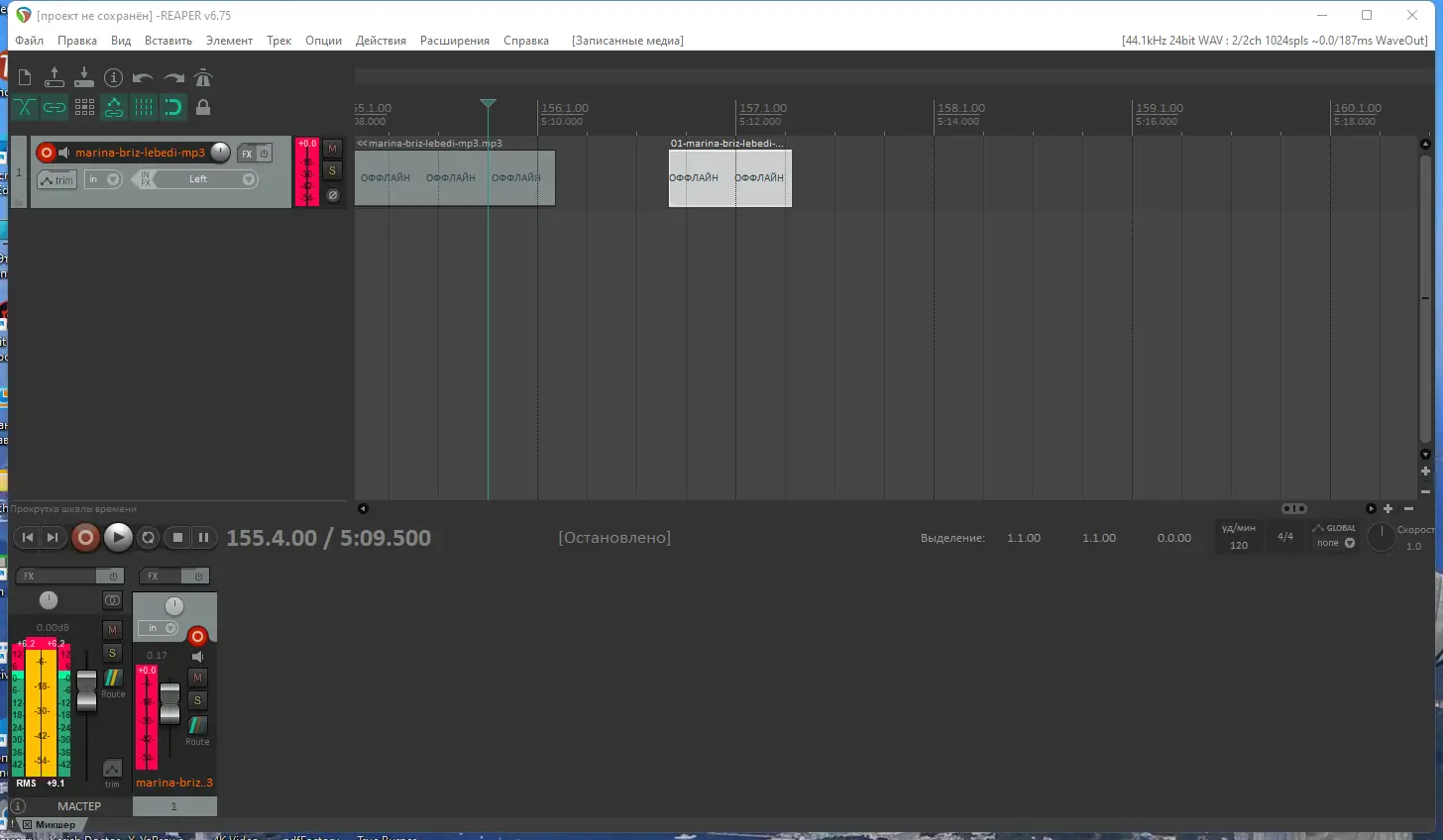Open the Справка menu

tap(526, 41)
